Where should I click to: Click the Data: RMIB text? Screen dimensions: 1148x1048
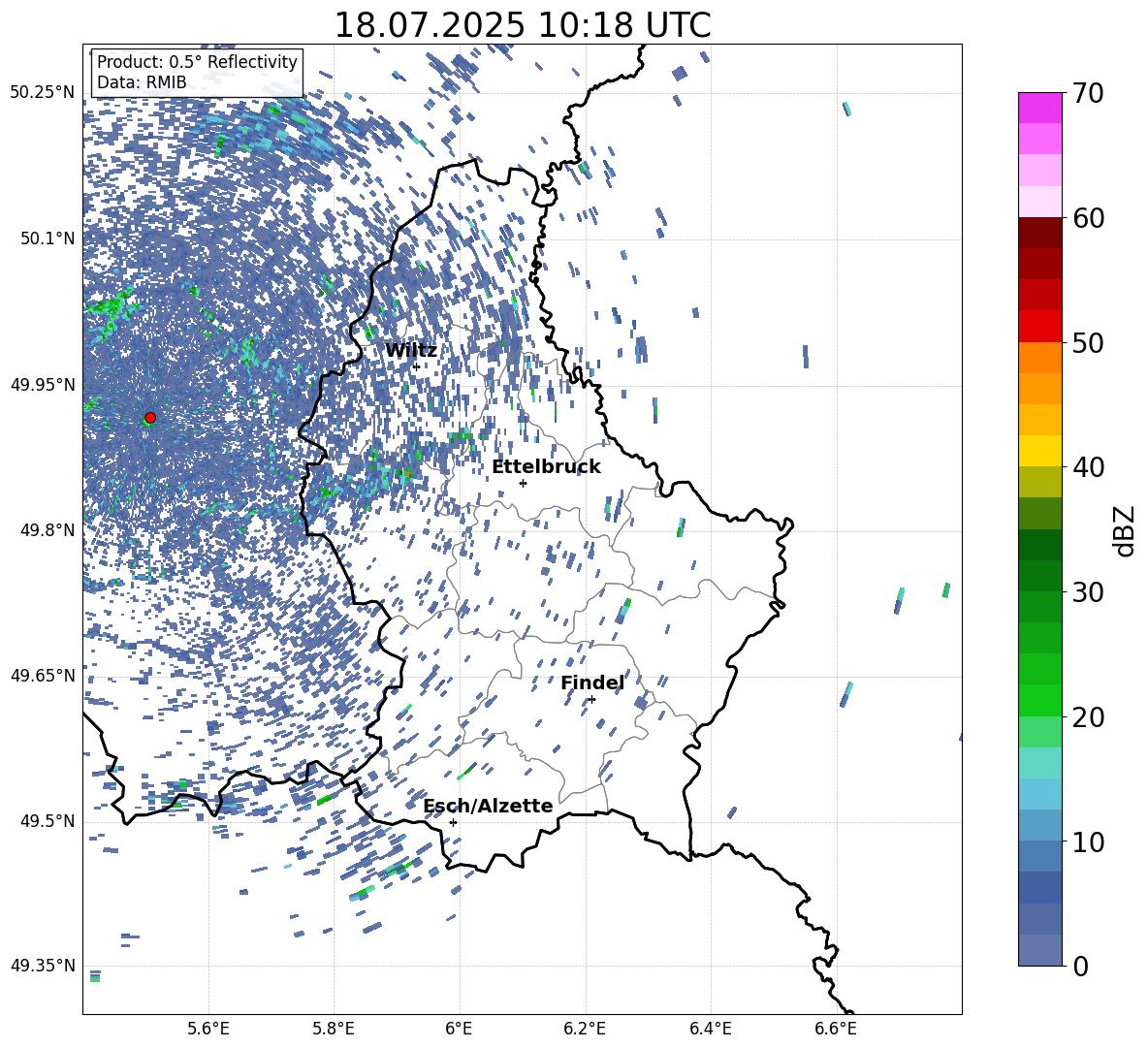[142, 82]
